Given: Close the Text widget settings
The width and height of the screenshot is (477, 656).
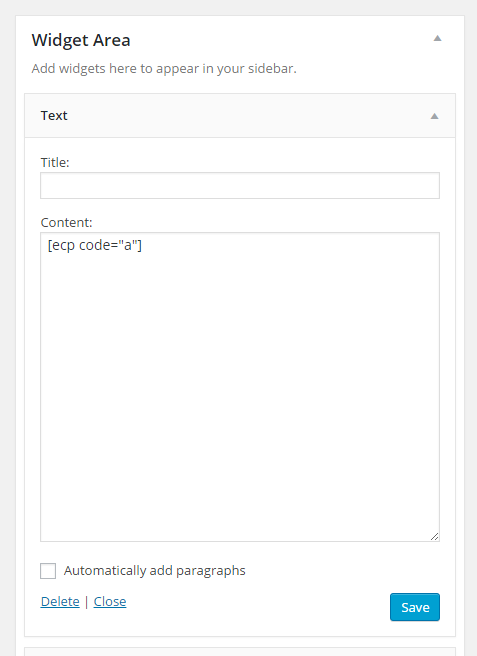Looking at the screenshot, I should (x=110, y=601).
